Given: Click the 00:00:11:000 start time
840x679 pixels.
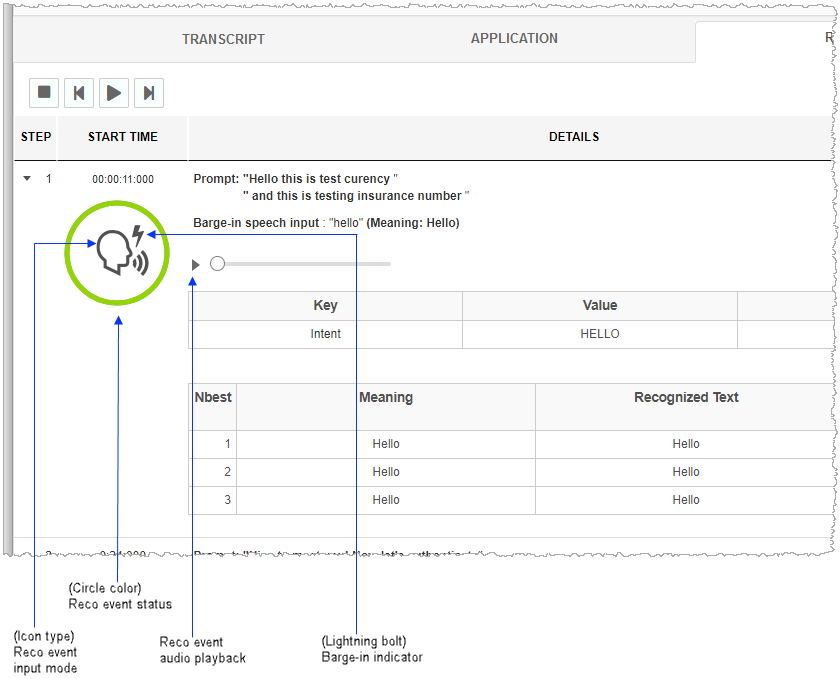Looking at the screenshot, I should pos(122,179).
